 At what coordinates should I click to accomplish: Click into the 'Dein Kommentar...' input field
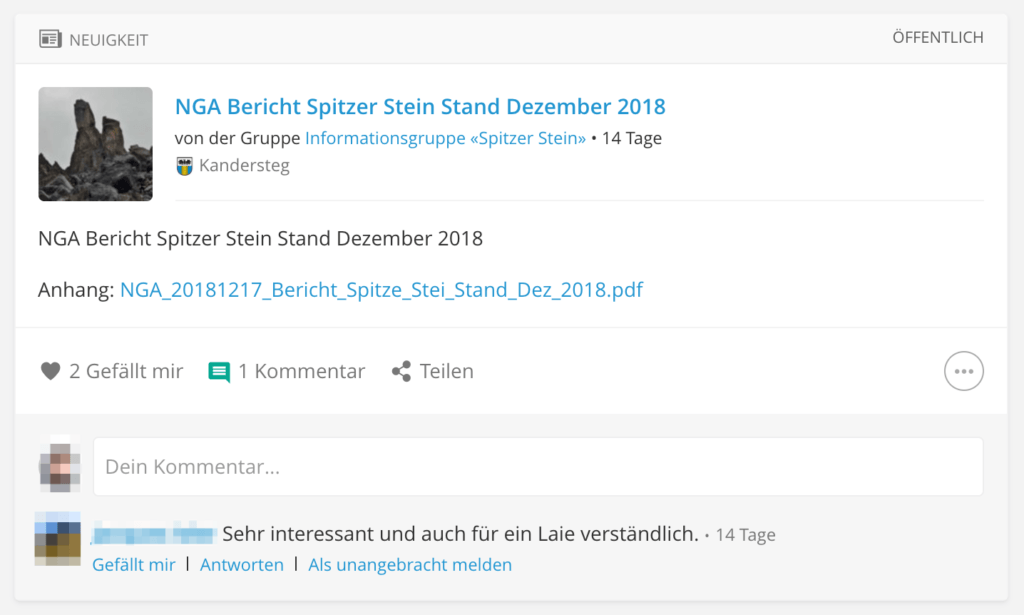tap(538, 466)
